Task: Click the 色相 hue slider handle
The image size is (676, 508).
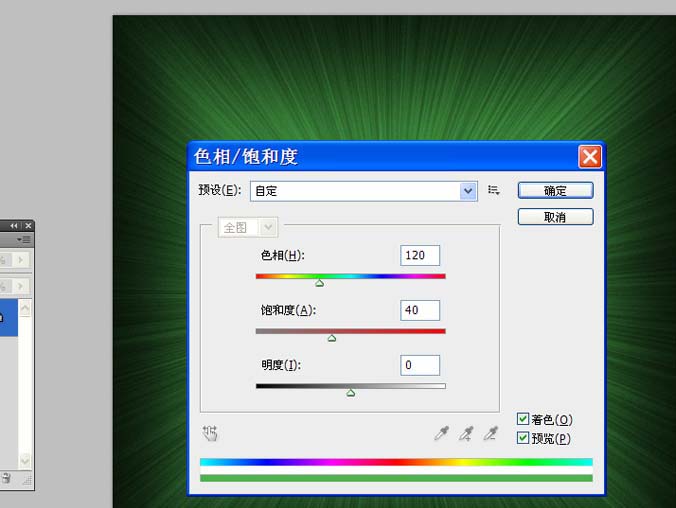Action: pos(319,283)
